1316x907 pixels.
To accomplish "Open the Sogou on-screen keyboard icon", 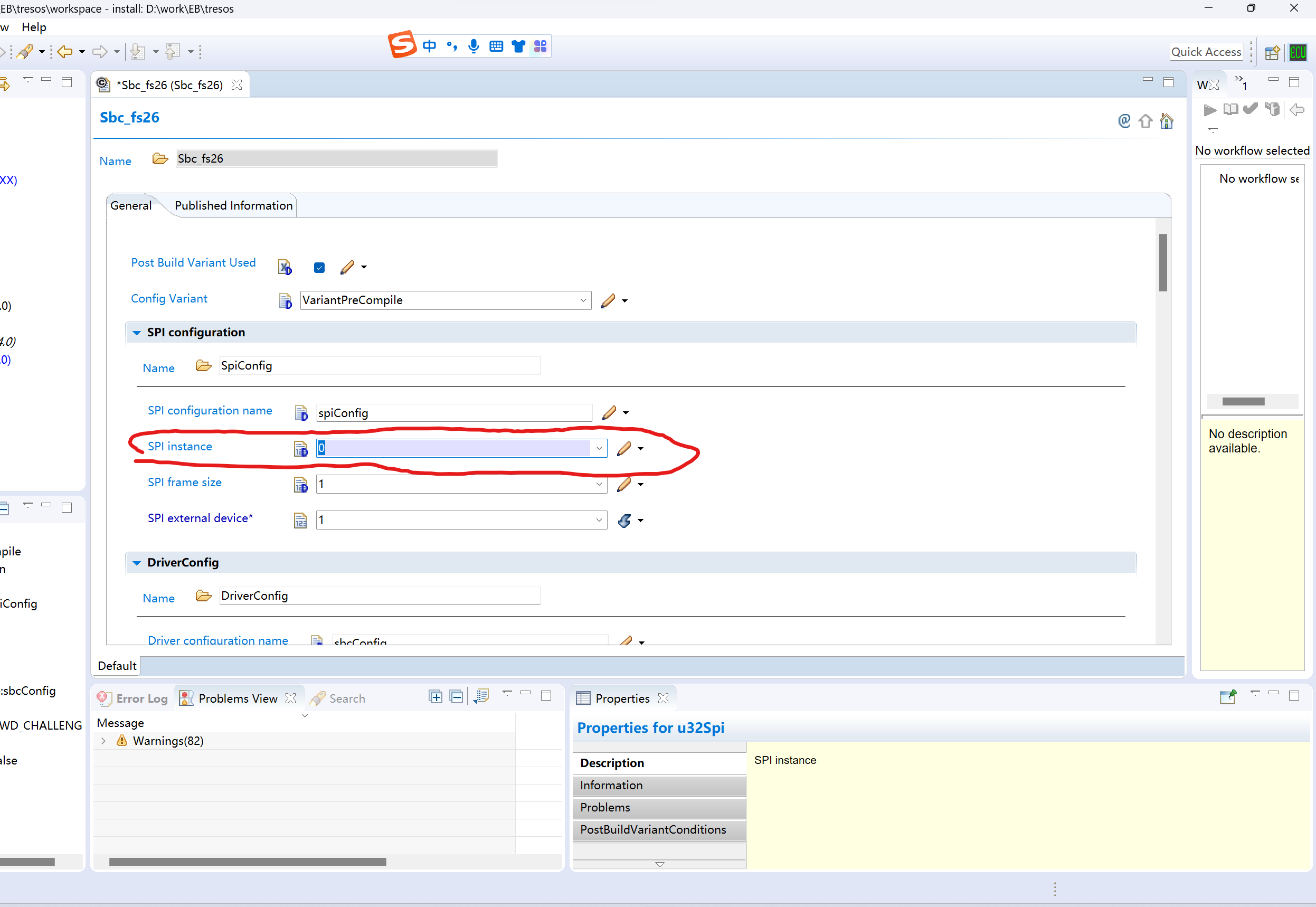I will click(x=496, y=46).
